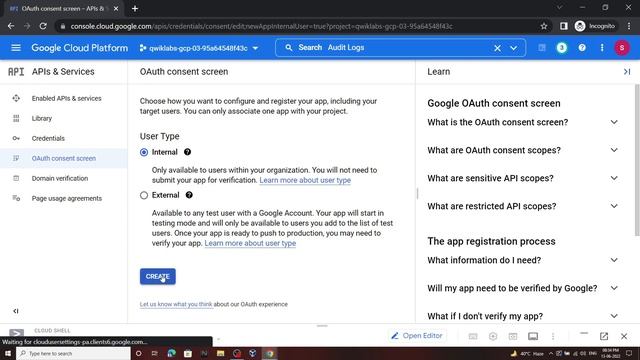
Task: Expand the search options chevron
Action: point(513,48)
